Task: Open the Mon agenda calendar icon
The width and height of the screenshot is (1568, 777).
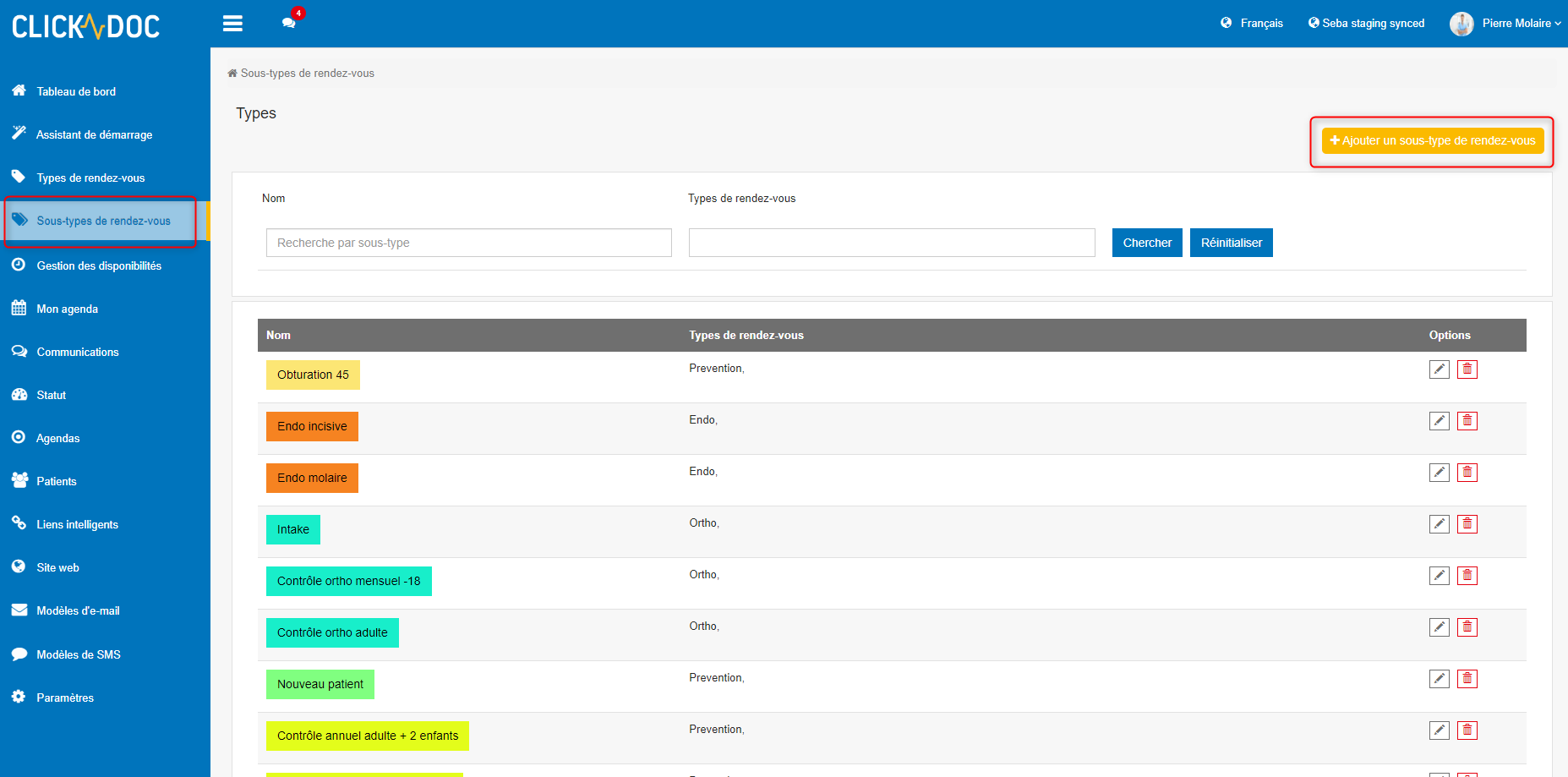Action: [x=19, y=308]
